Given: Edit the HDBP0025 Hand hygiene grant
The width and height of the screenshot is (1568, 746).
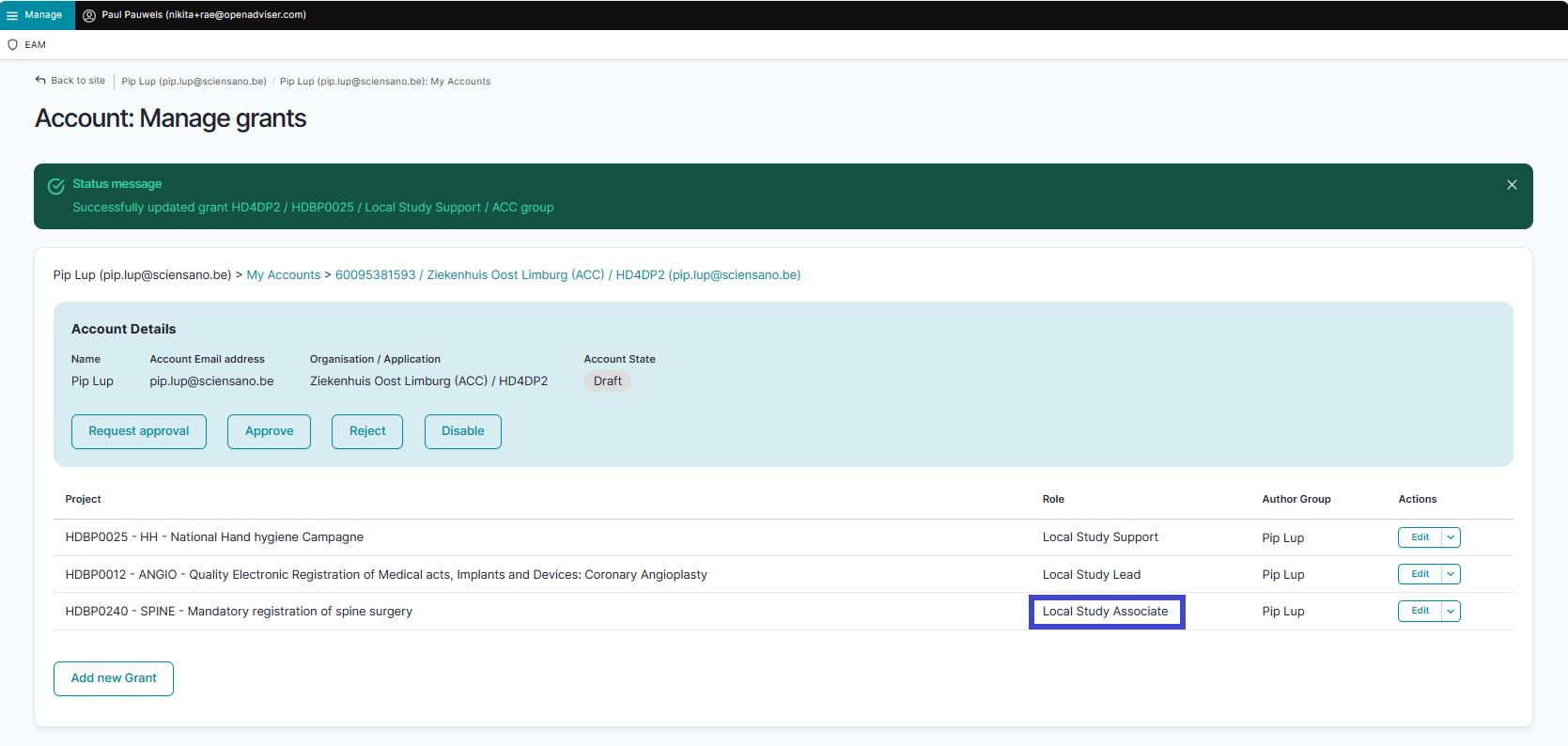Looking at the screenshot, I should pos(1420,537).
